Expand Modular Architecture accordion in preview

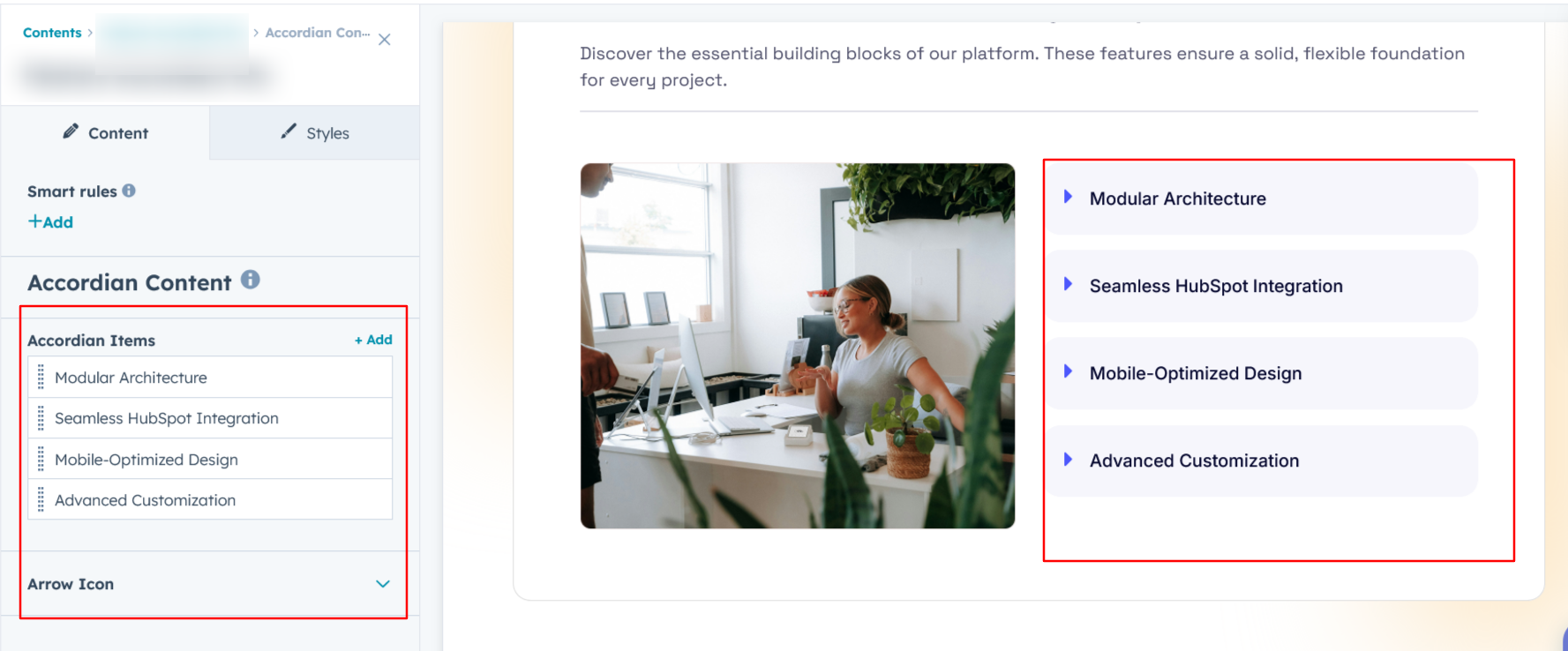point(1176,198)
